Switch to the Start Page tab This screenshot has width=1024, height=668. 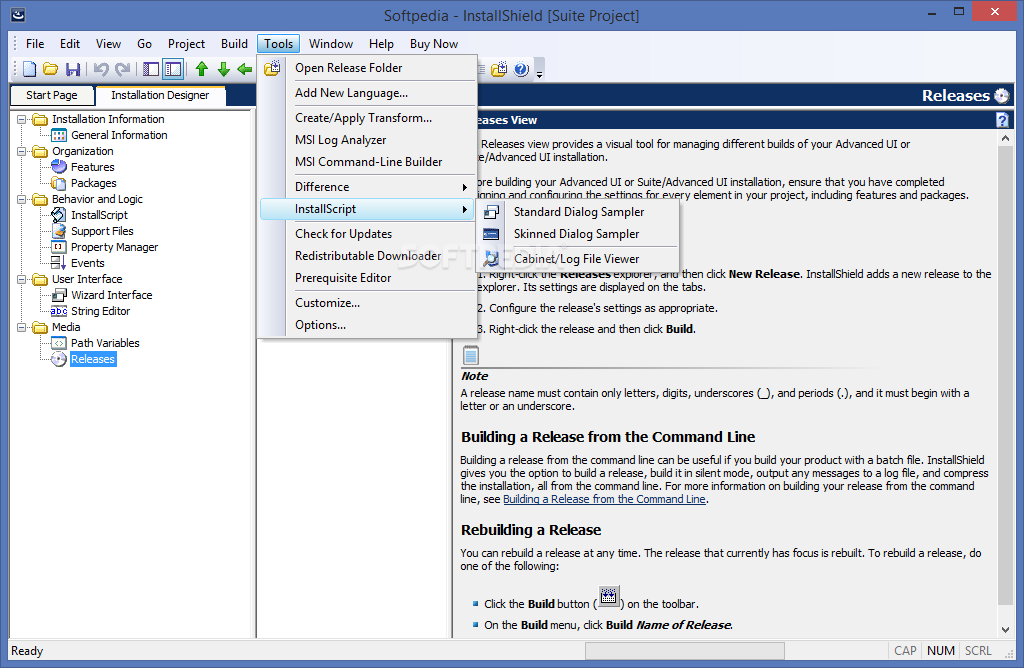click(52, 95)
